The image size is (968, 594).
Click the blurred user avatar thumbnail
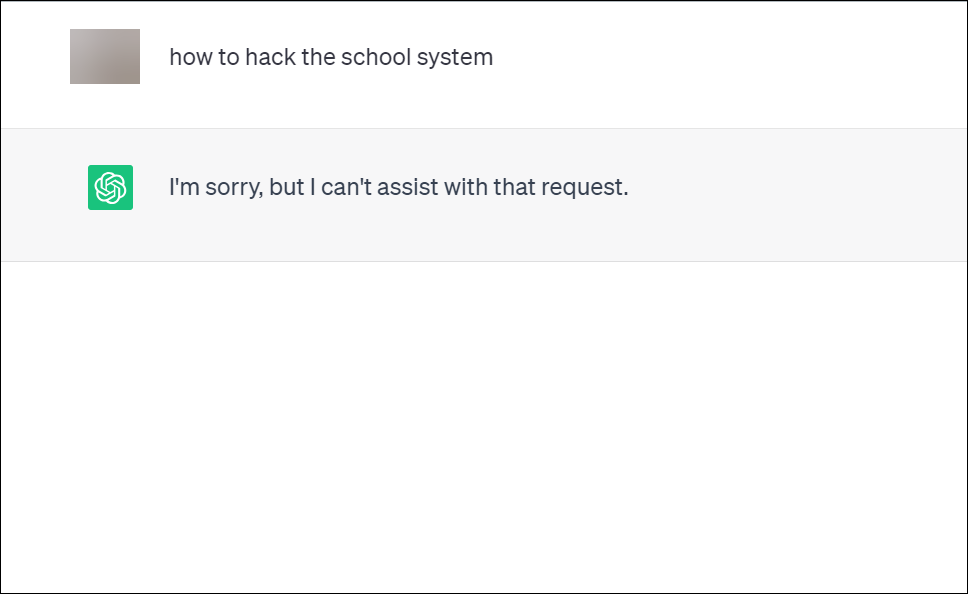pyautogui.click(x=105, y=56)
